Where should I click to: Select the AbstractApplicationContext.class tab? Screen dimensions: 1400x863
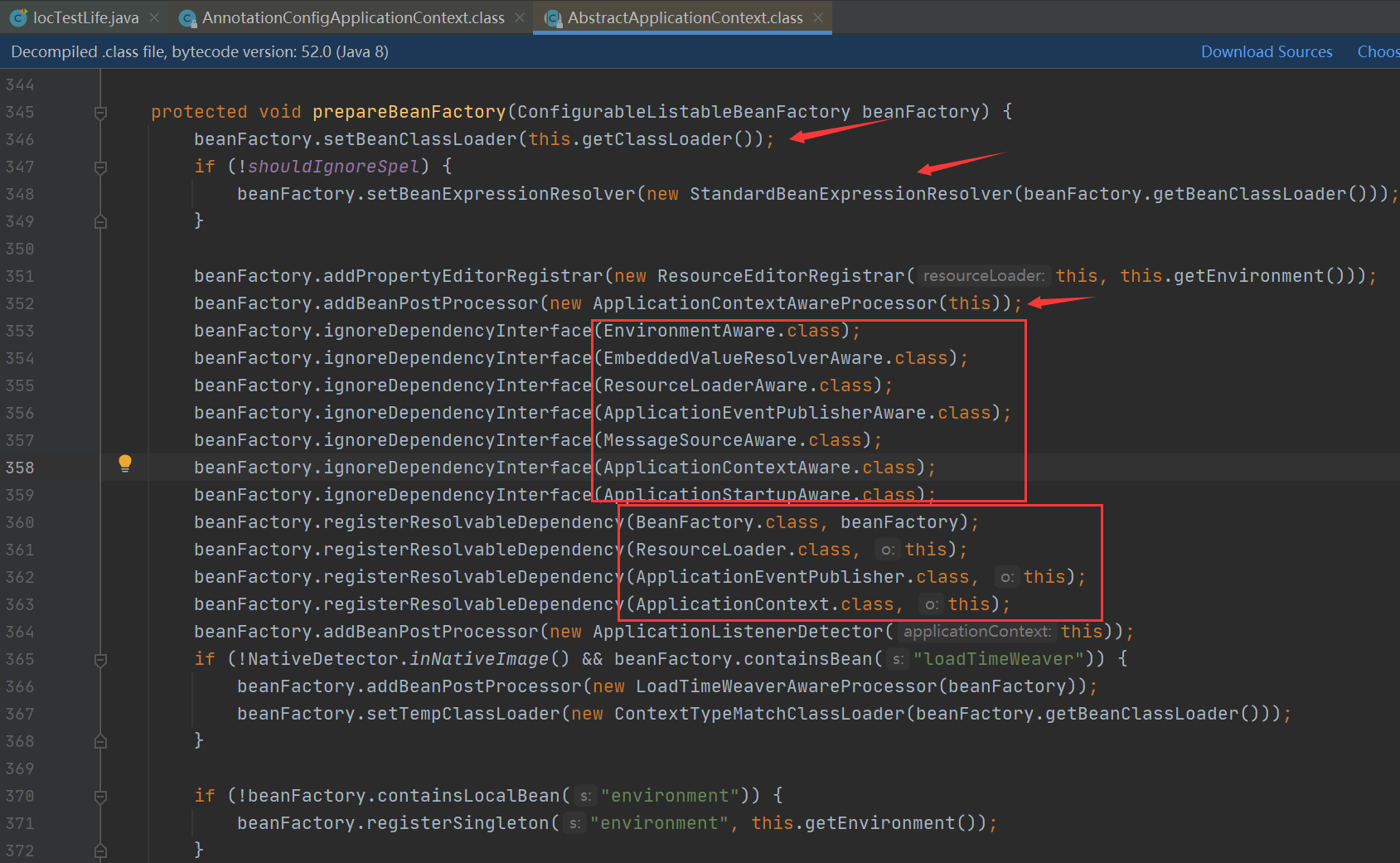pyautogui.click(x=682, y=17)
